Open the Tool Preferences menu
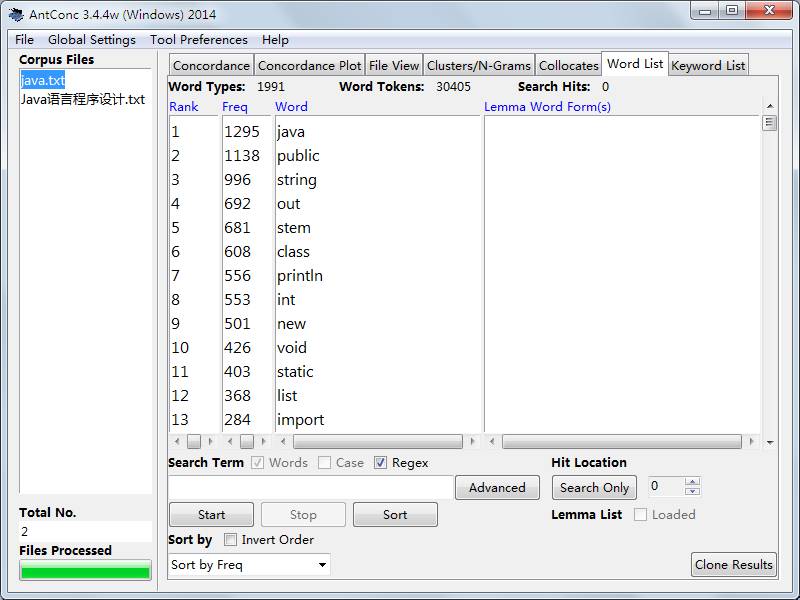 pyautogui.click(x=198, y=40)
